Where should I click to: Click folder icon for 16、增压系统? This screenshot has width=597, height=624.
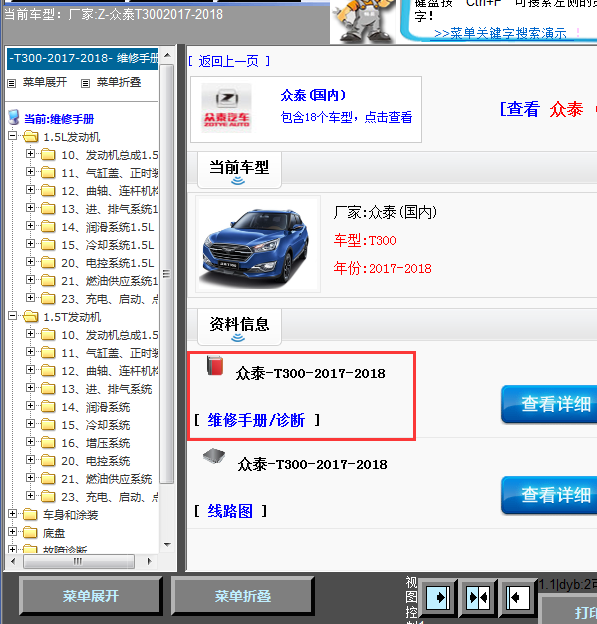(48, 443)
